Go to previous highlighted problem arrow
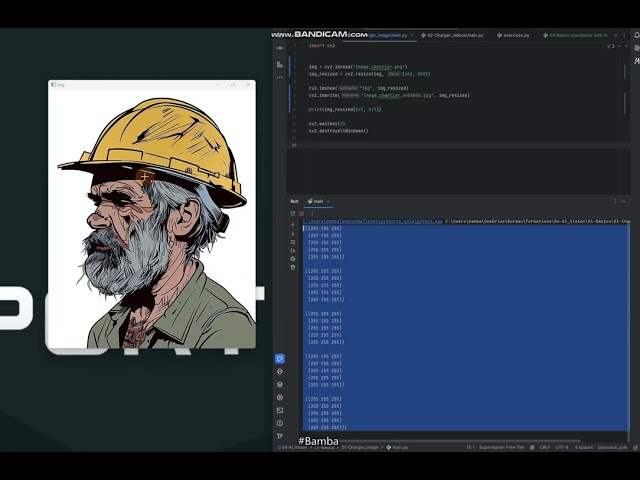Viewport: 640px width, 480px height. [x=620, y=46]
